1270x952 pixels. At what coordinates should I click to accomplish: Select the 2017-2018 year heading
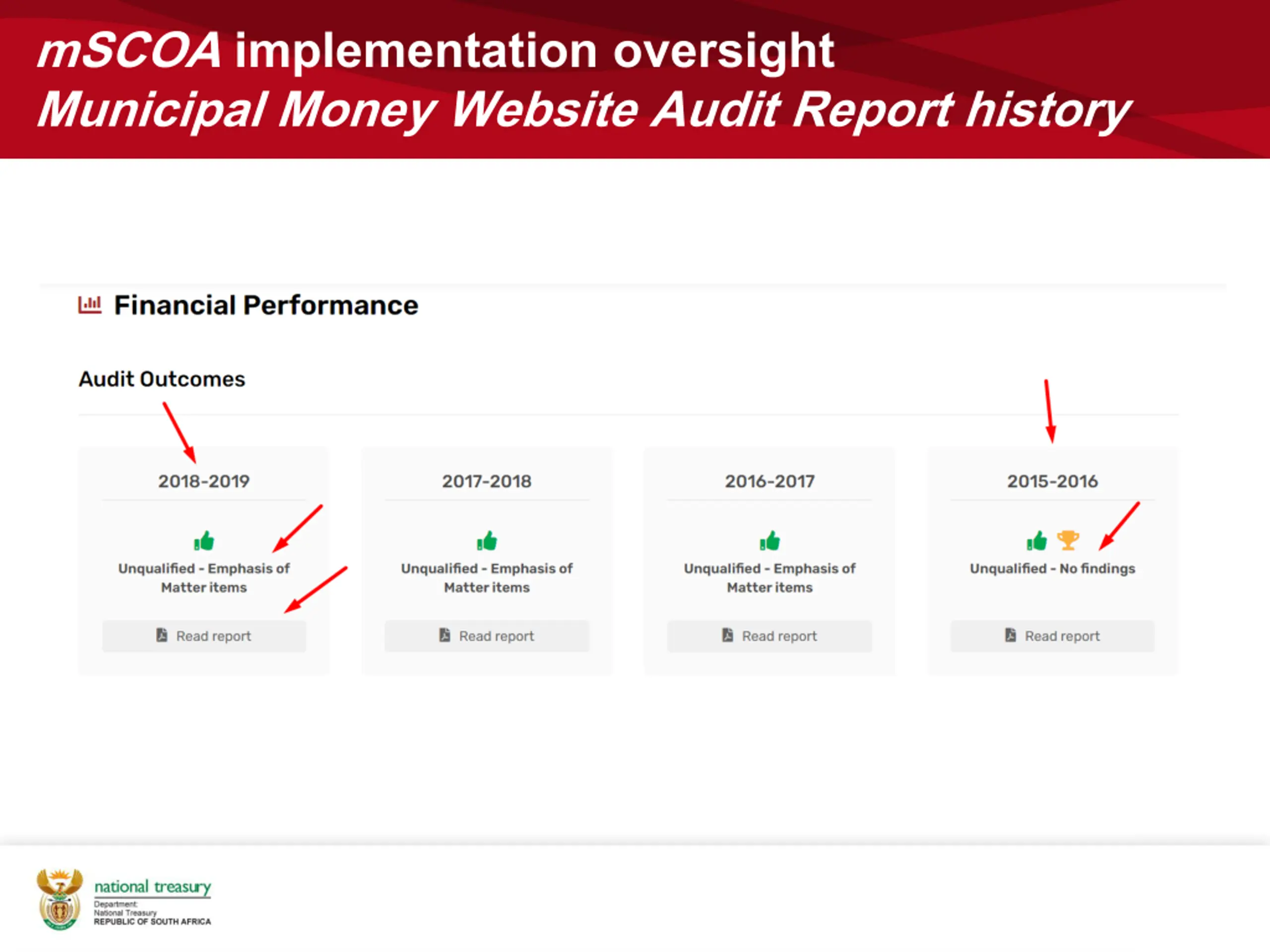[x=487, y=481]
